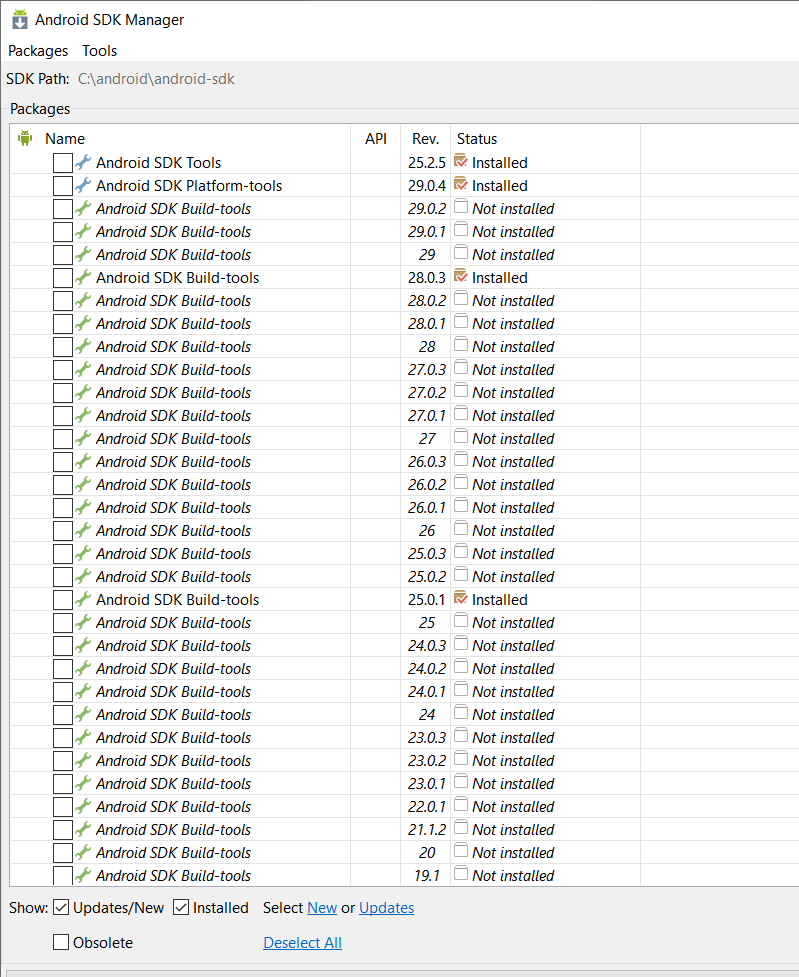Click the Status column header

pos(477,138)
